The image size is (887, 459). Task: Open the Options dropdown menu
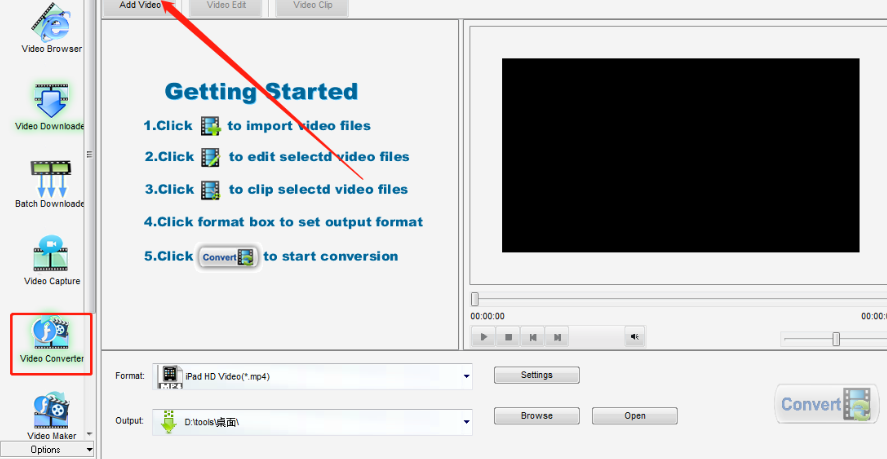[x=47, y=449]
